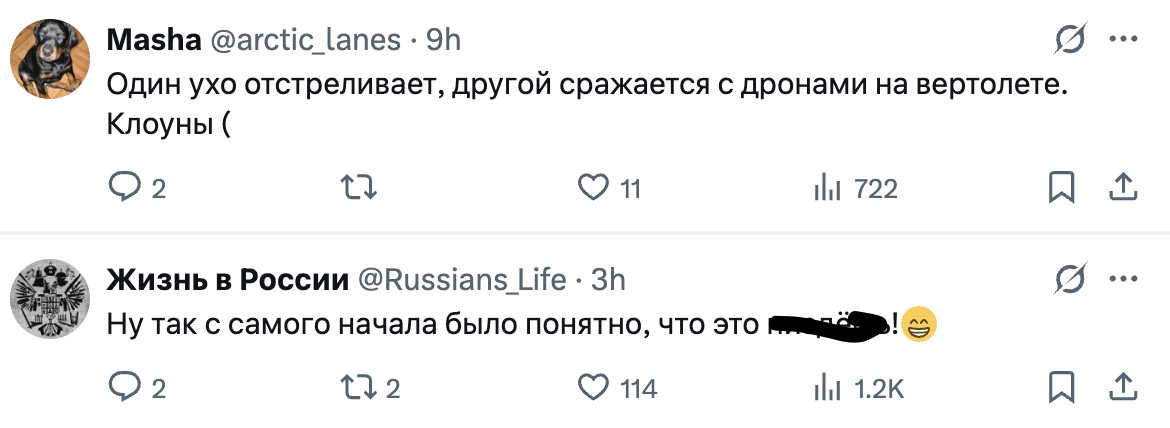The width and height of the screenshot is (1170, 428).
Task: Repost Masha's tweet
Action: pyautogui.click(x=358, y=187)
